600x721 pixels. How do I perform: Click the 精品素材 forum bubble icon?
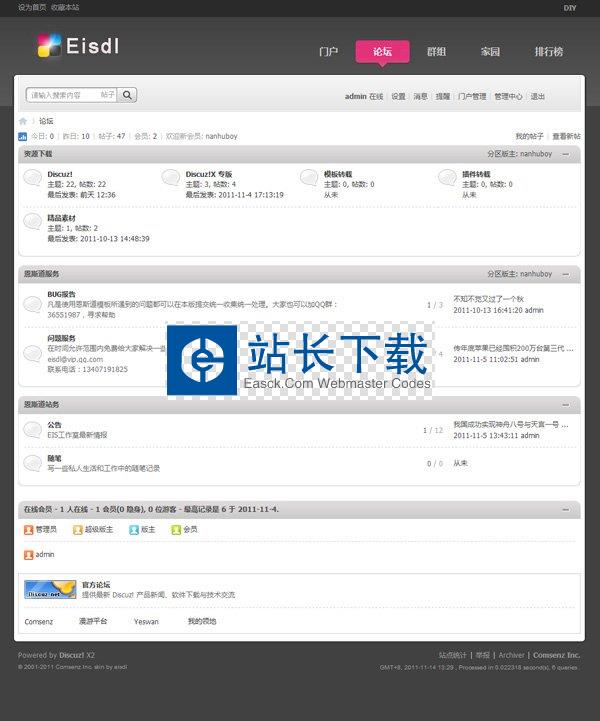33,221
